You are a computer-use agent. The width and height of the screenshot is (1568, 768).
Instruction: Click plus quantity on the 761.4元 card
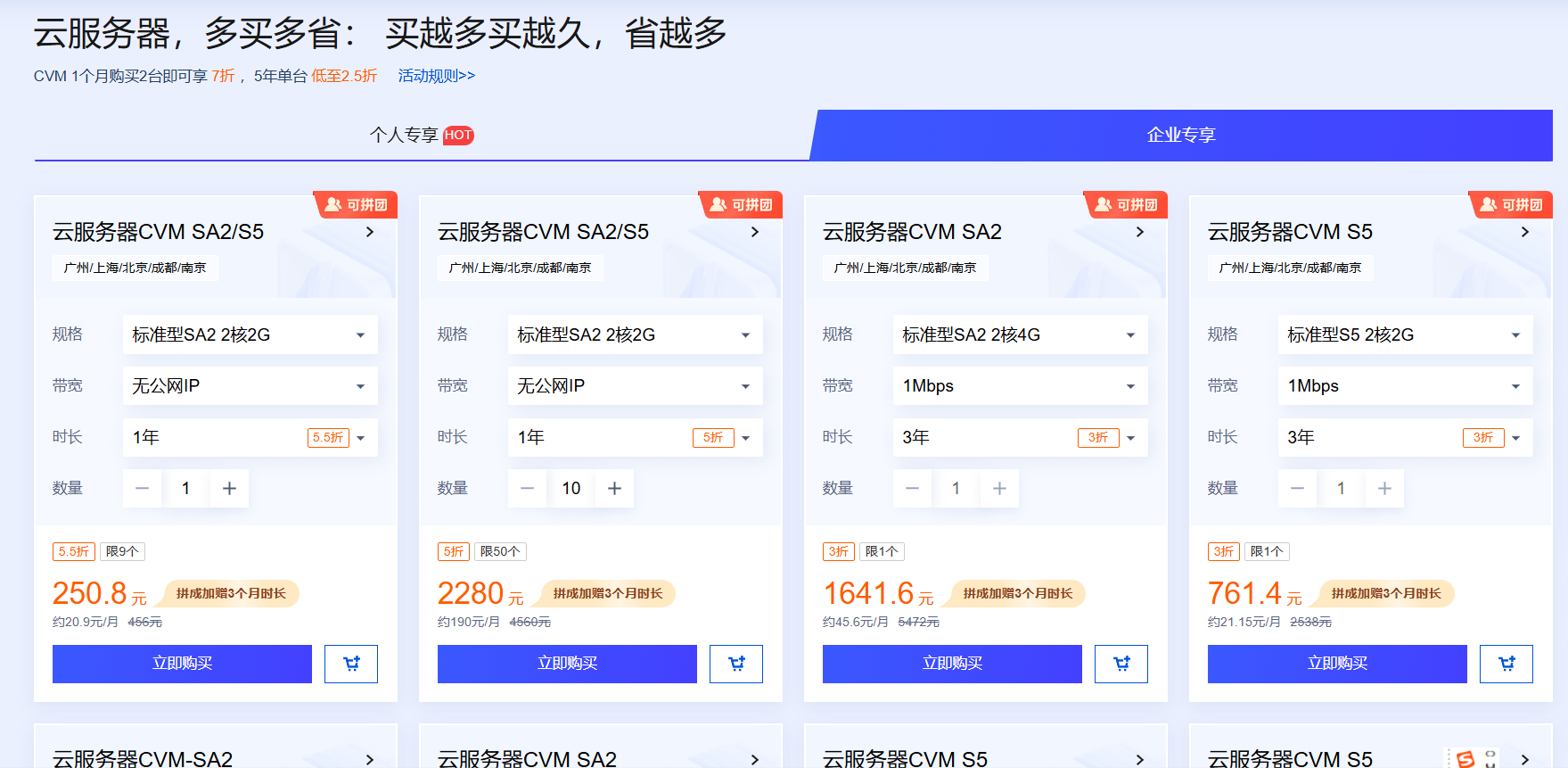[x=1384, y=488]
